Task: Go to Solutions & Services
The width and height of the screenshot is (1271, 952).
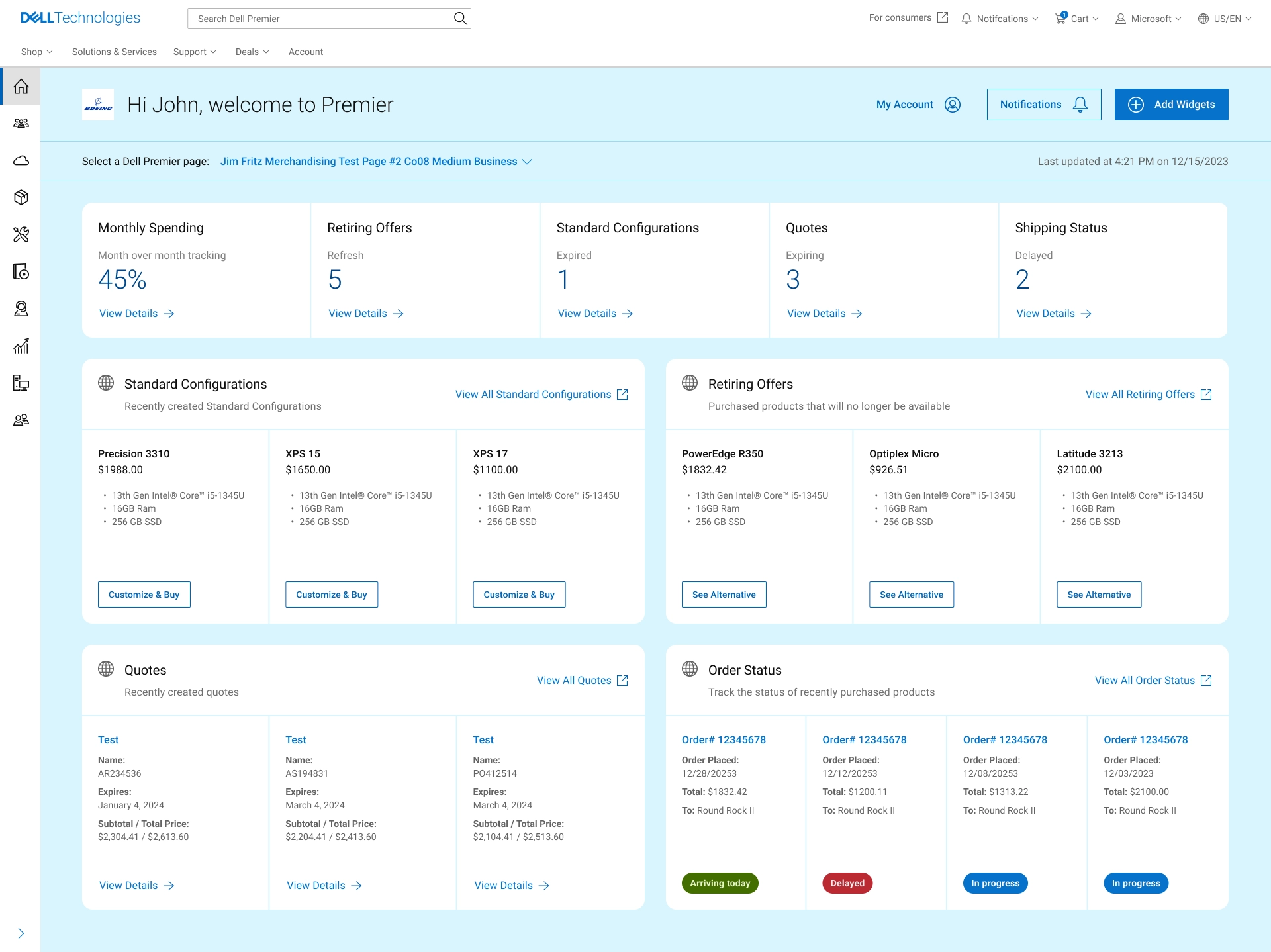Action: click(x=115, y=52)
